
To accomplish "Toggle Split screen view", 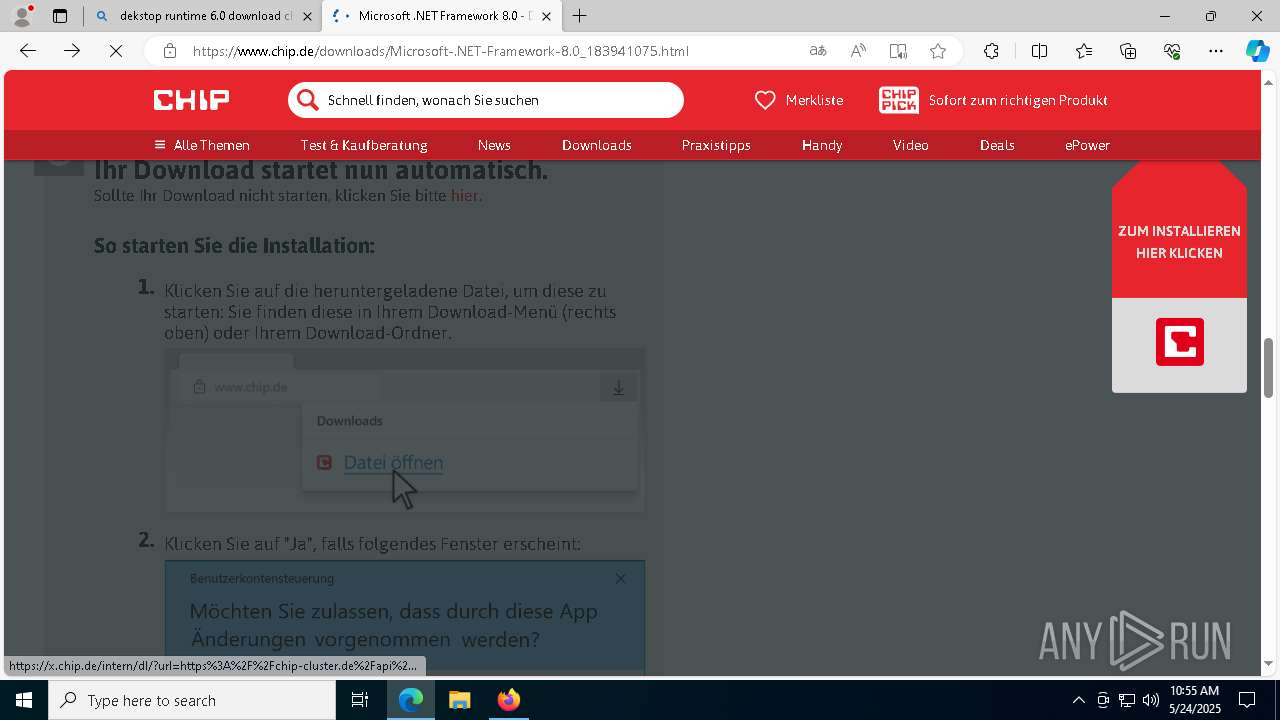I will (x=1039, y=51).
